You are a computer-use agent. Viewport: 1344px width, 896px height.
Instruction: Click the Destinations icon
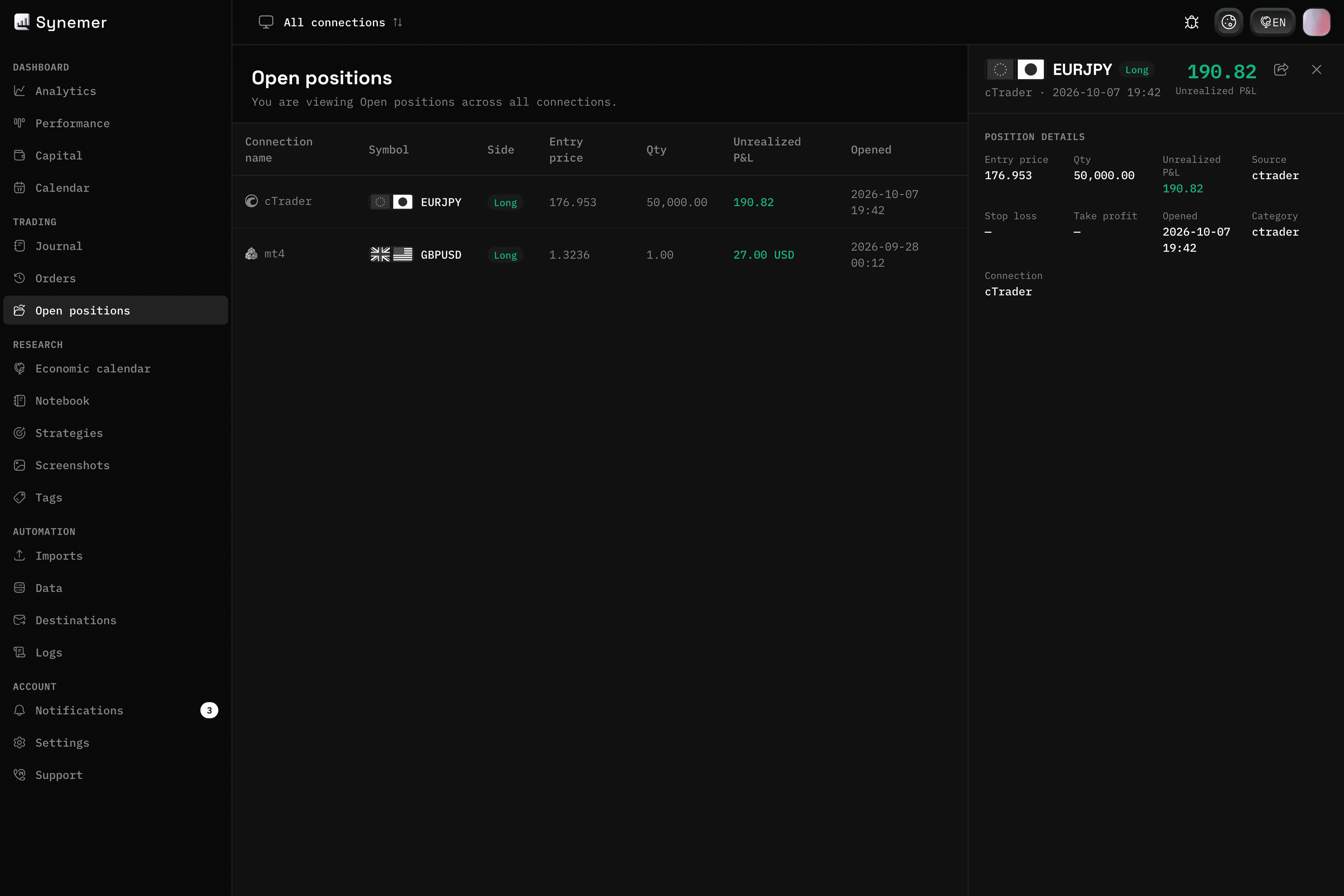point(20,620)
